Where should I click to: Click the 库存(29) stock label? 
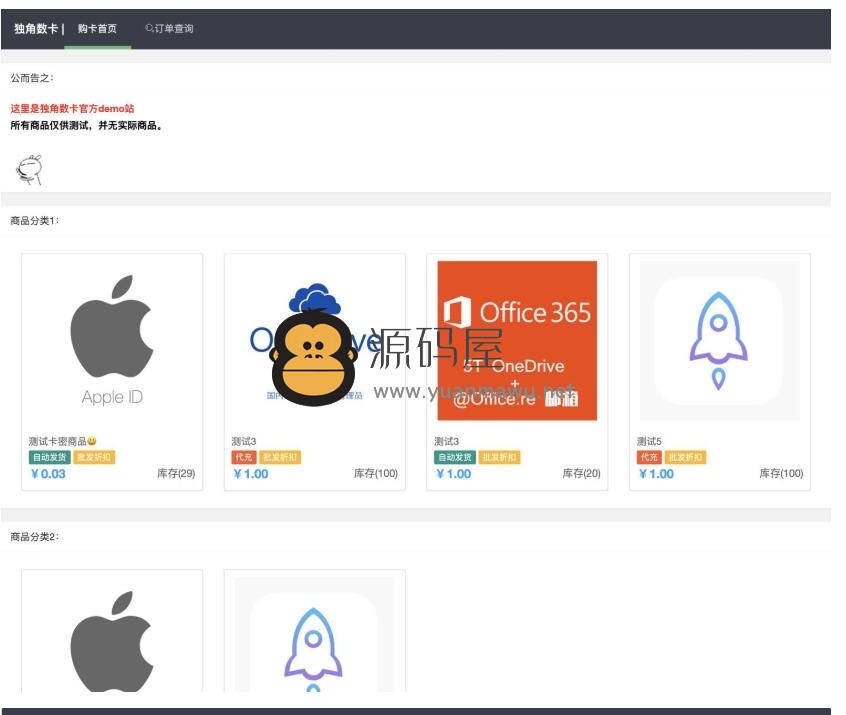point(176,473)
